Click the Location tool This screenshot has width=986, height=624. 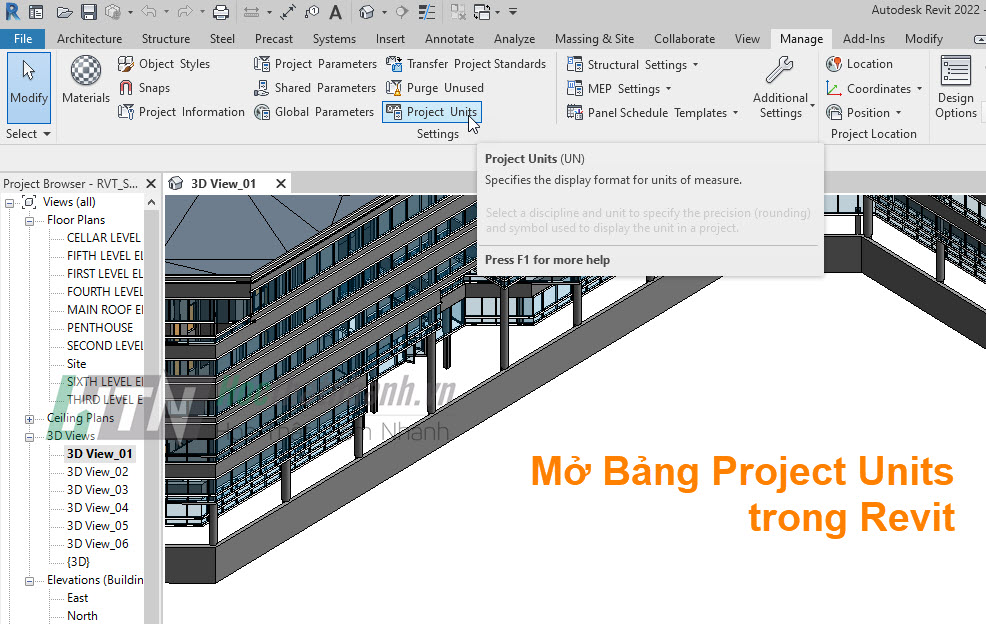859,64
